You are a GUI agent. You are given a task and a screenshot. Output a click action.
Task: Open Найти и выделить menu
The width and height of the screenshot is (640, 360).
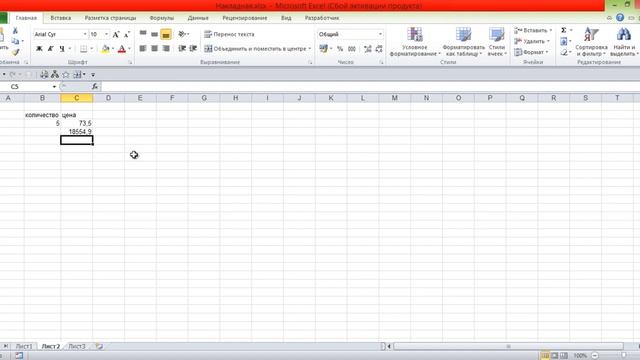624,42
